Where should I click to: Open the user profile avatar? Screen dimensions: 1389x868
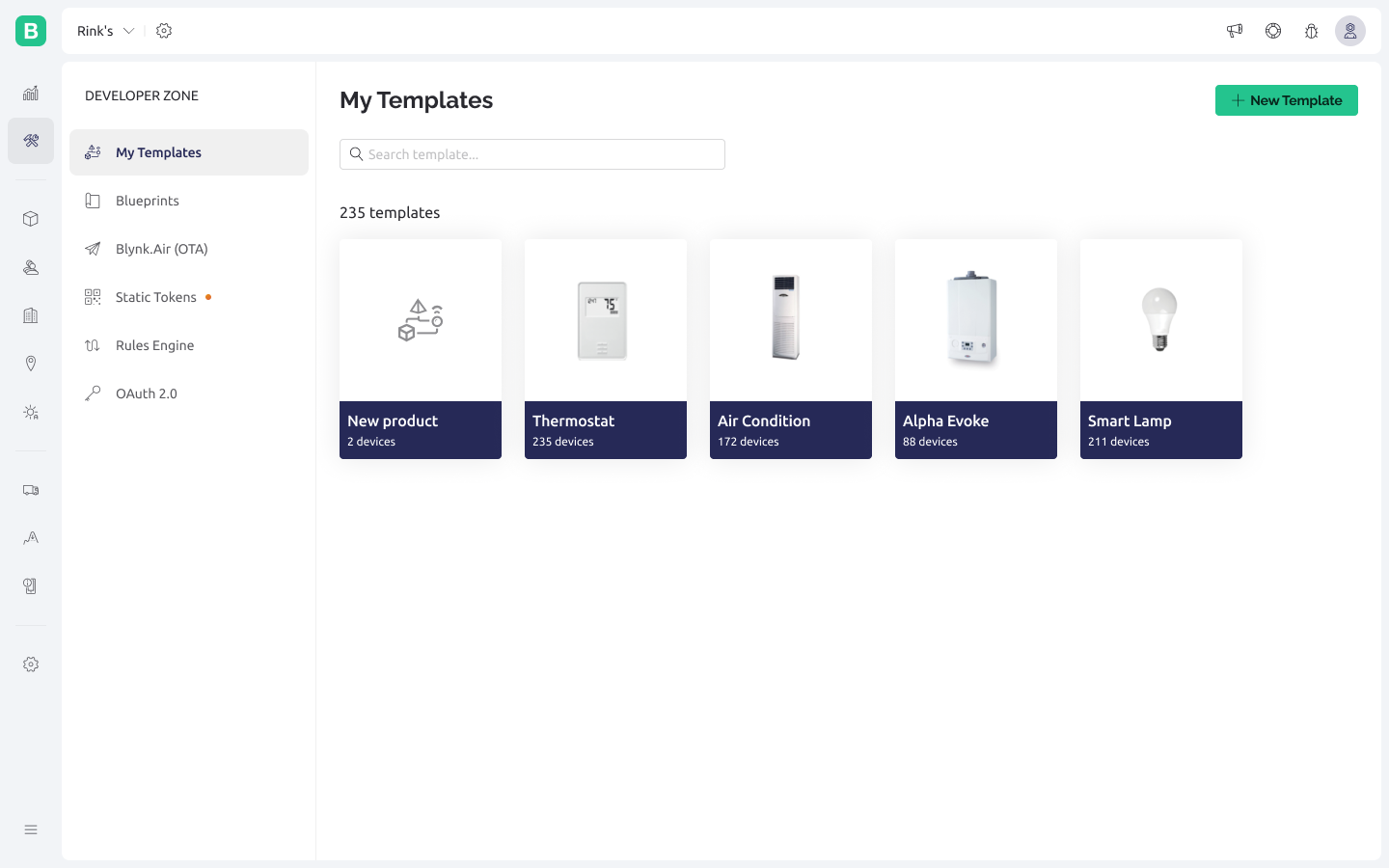tap(1349, 31)
